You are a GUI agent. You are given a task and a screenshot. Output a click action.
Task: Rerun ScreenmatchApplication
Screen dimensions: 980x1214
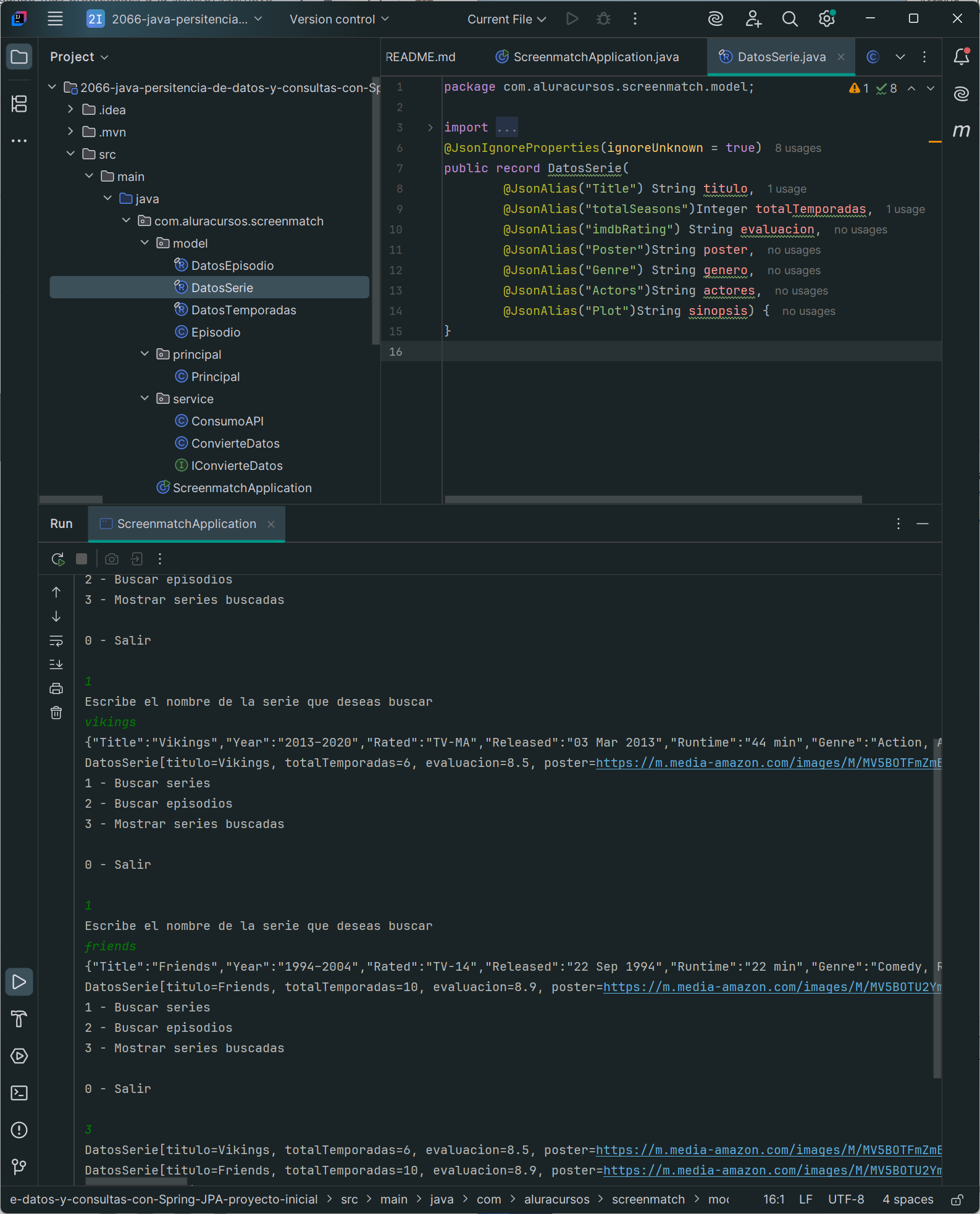tap(57, 559)
